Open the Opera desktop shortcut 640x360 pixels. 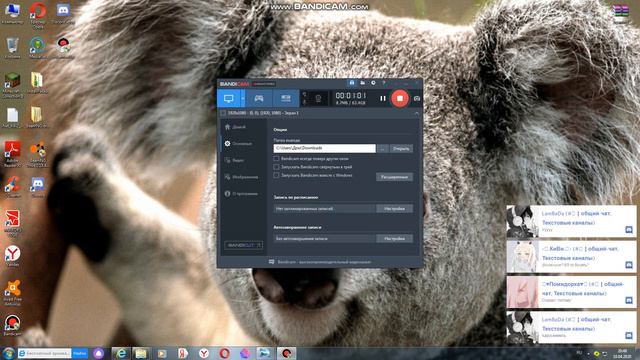[38, 15]
